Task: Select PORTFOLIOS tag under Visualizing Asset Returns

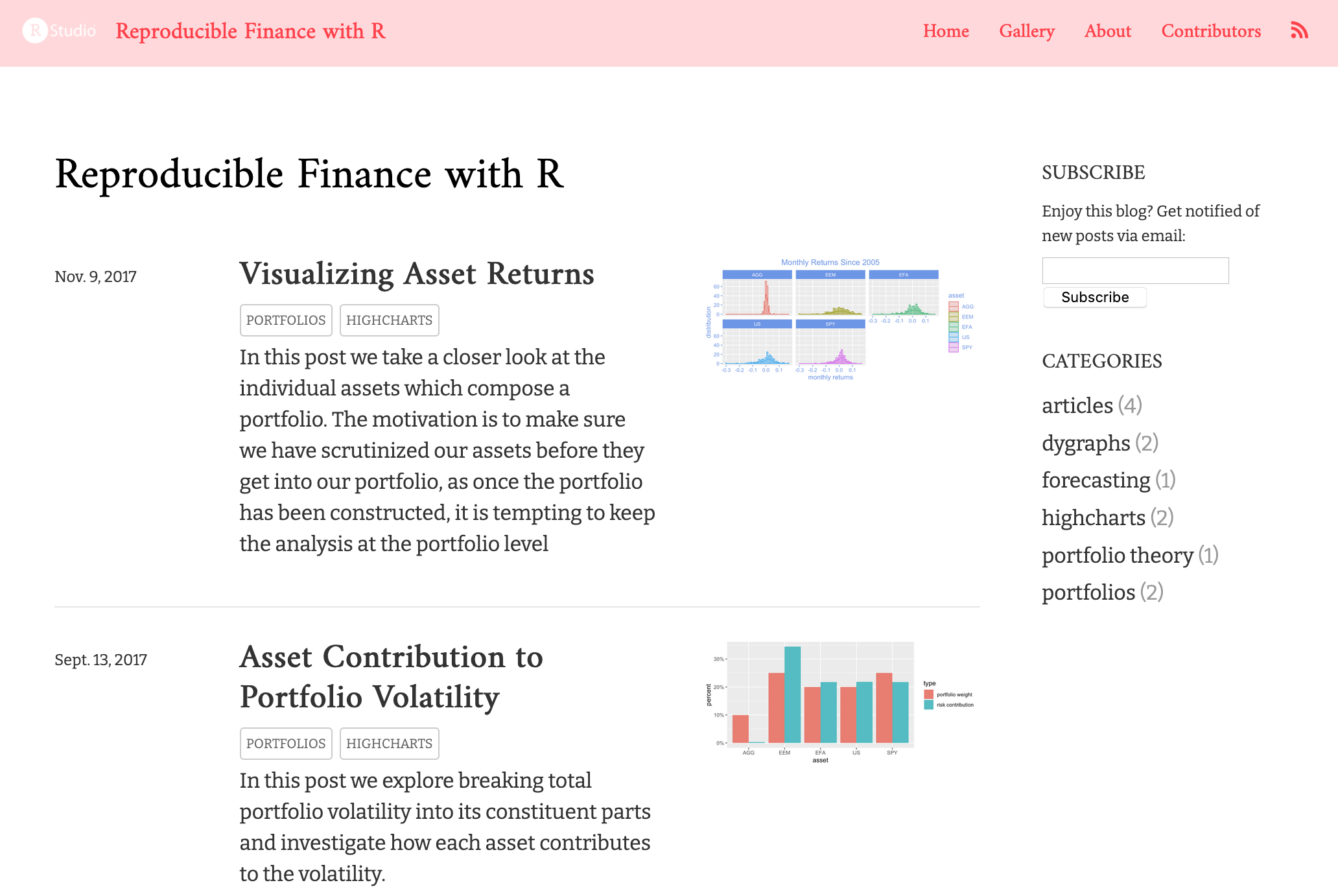Action: (x=286, y=320)
